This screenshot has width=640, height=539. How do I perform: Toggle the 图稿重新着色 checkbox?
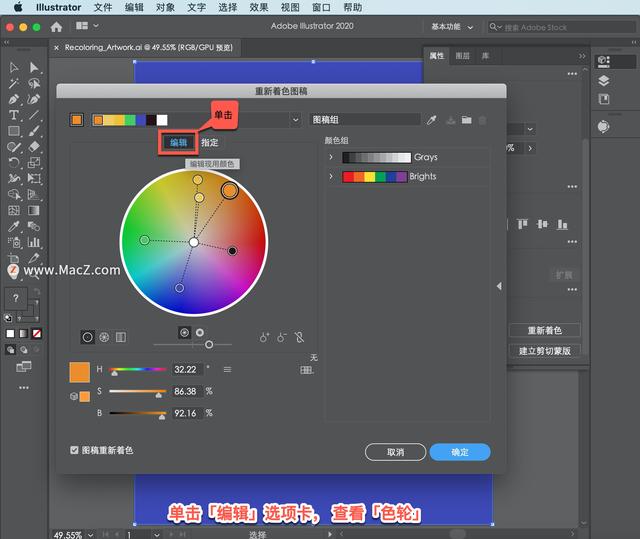point(75,450)
